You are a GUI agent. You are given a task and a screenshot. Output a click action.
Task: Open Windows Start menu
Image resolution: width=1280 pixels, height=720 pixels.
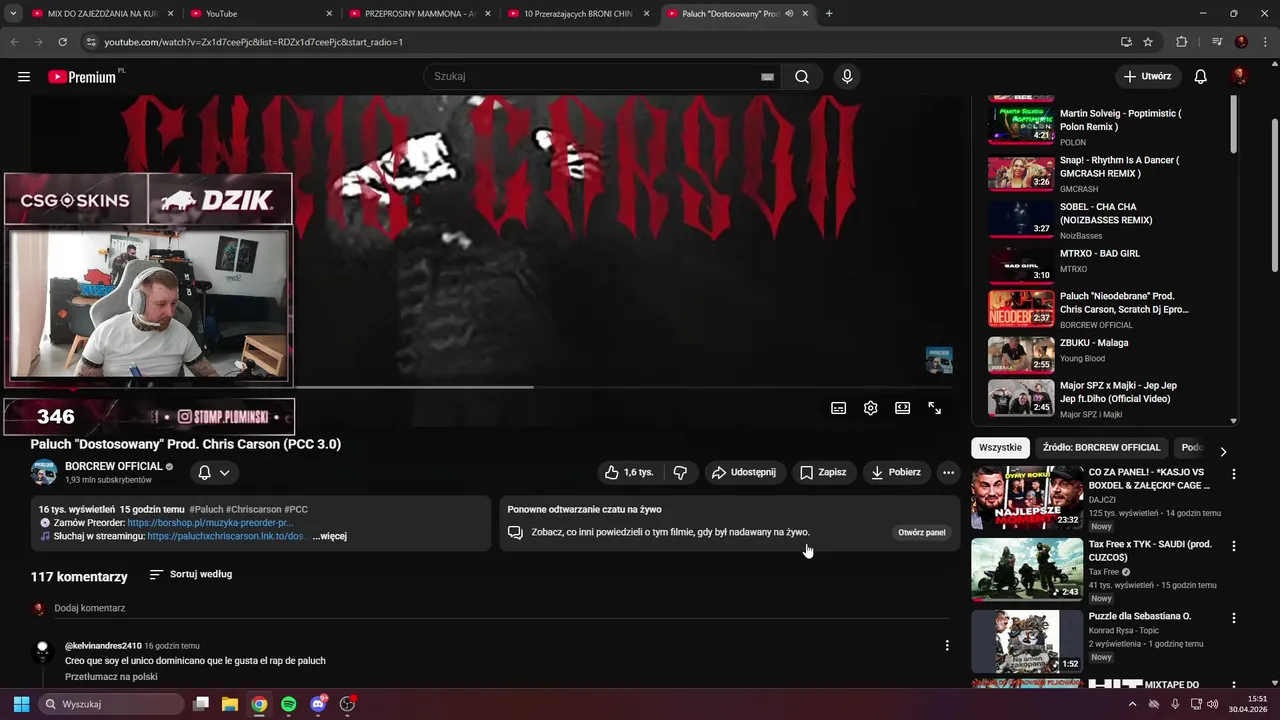[x=21, y=704]
